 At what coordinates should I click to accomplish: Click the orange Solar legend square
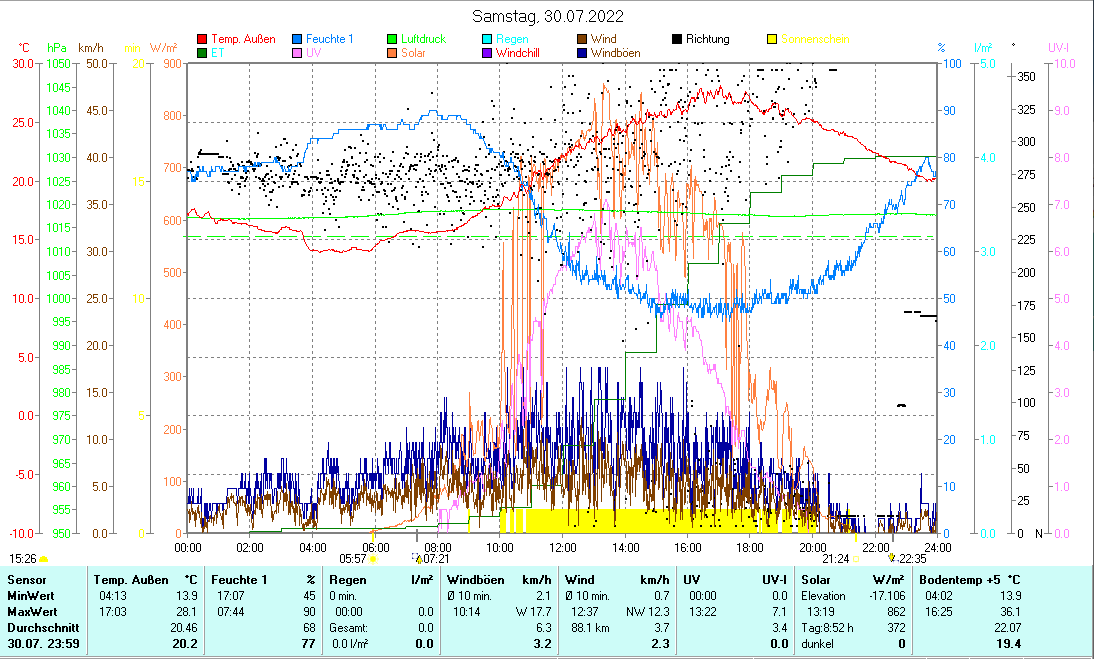393,53
